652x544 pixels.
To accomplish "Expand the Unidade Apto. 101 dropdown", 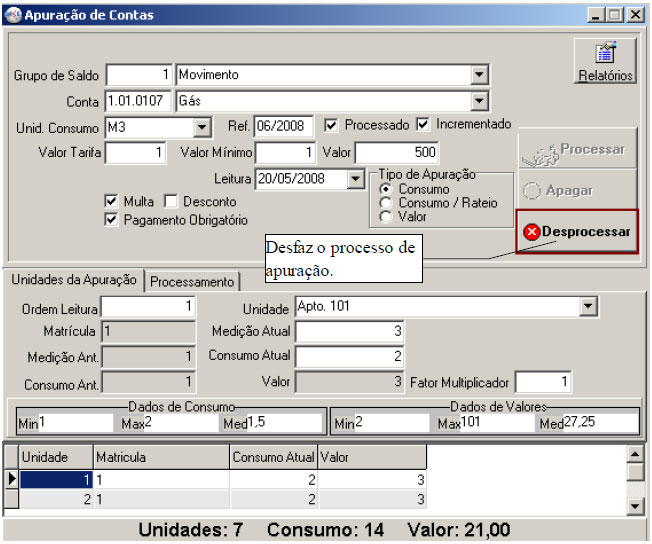I will [588, 307].
